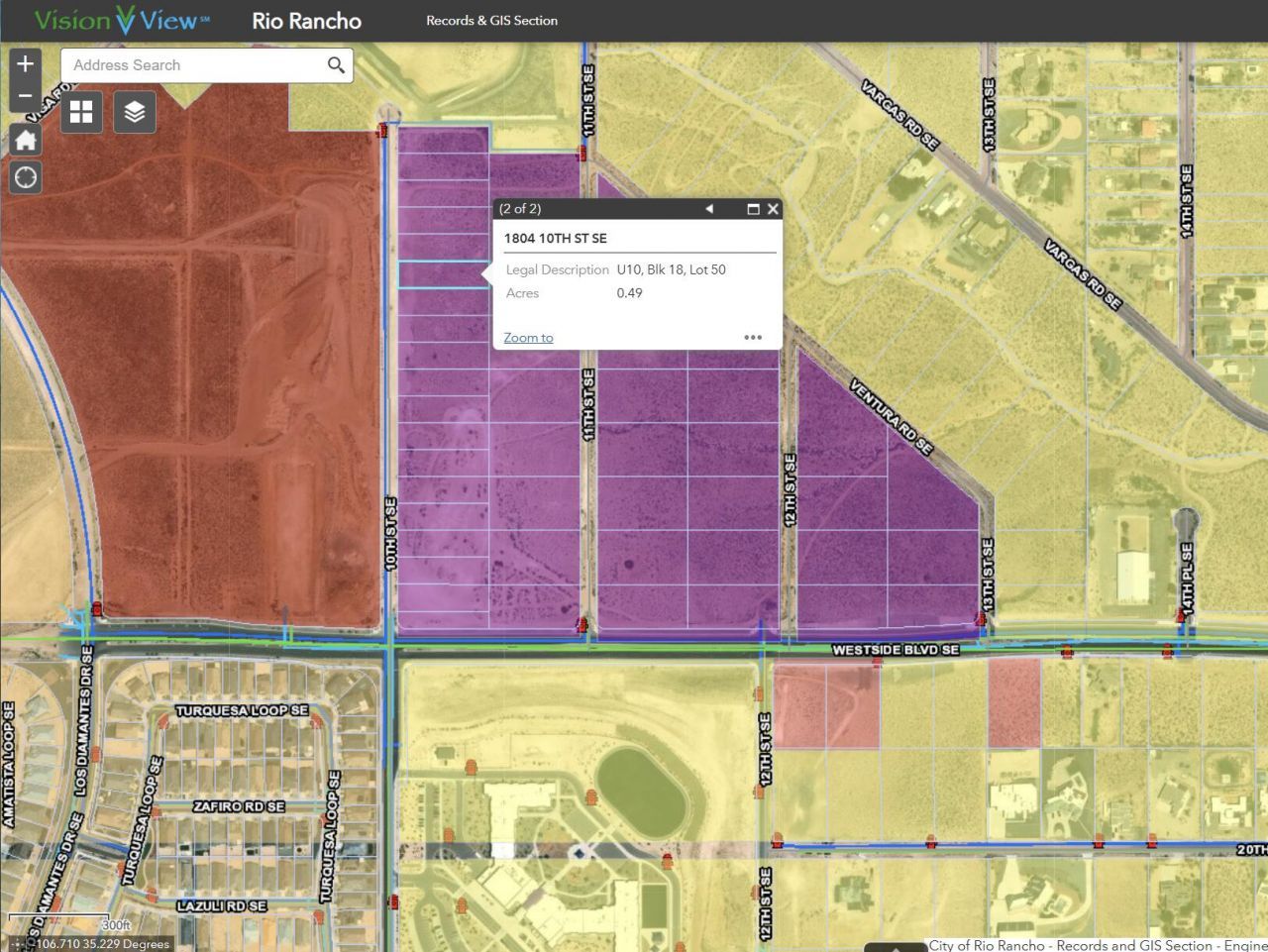Go to previous feature in popup

click(709, 209)
